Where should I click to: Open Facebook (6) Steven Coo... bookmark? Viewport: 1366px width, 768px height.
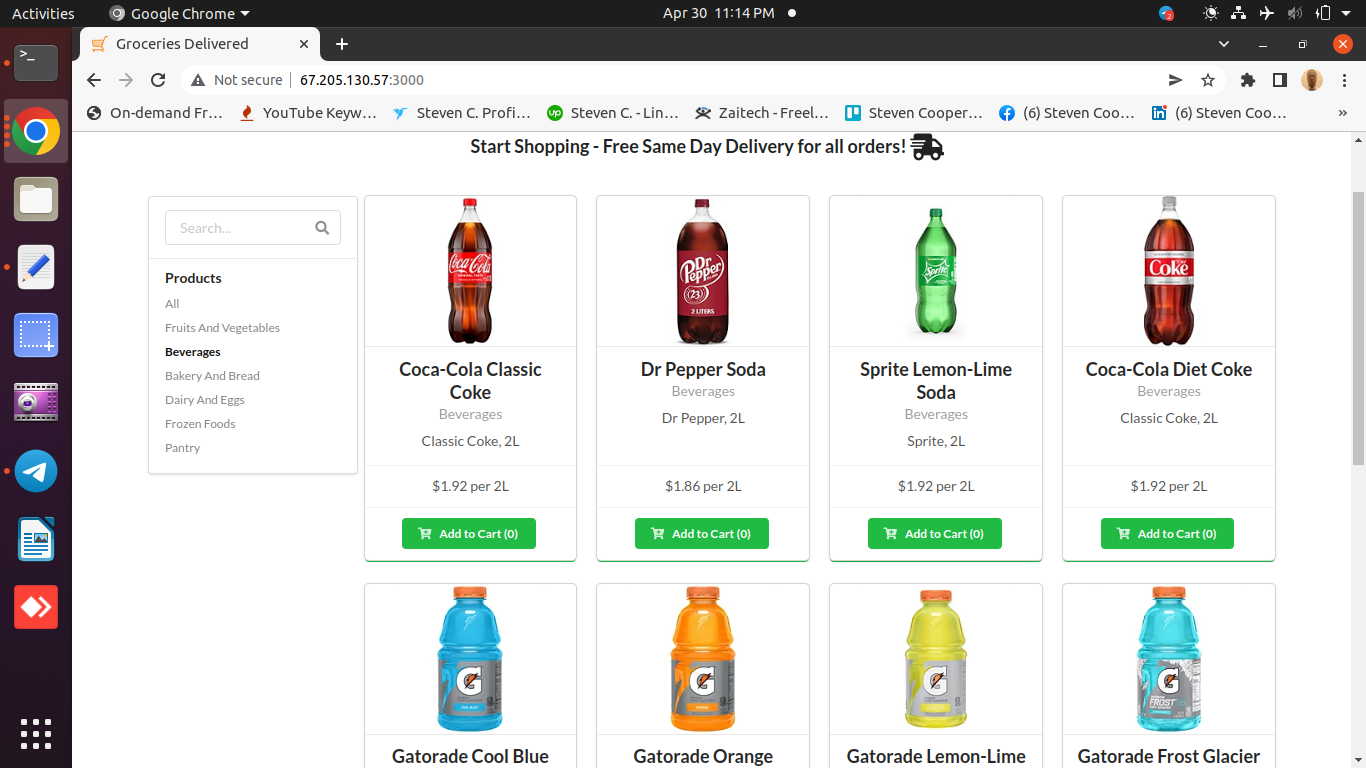(1067, 113)
